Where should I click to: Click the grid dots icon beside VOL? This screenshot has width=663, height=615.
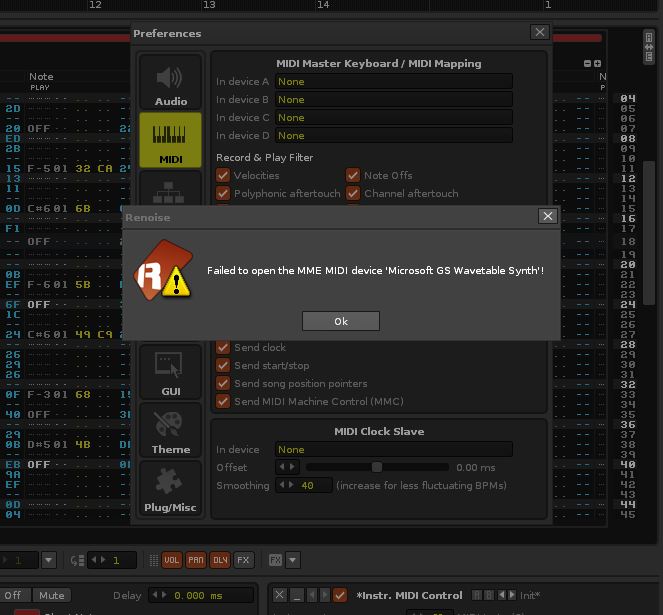pyautogui.click(x=154, y=560)
